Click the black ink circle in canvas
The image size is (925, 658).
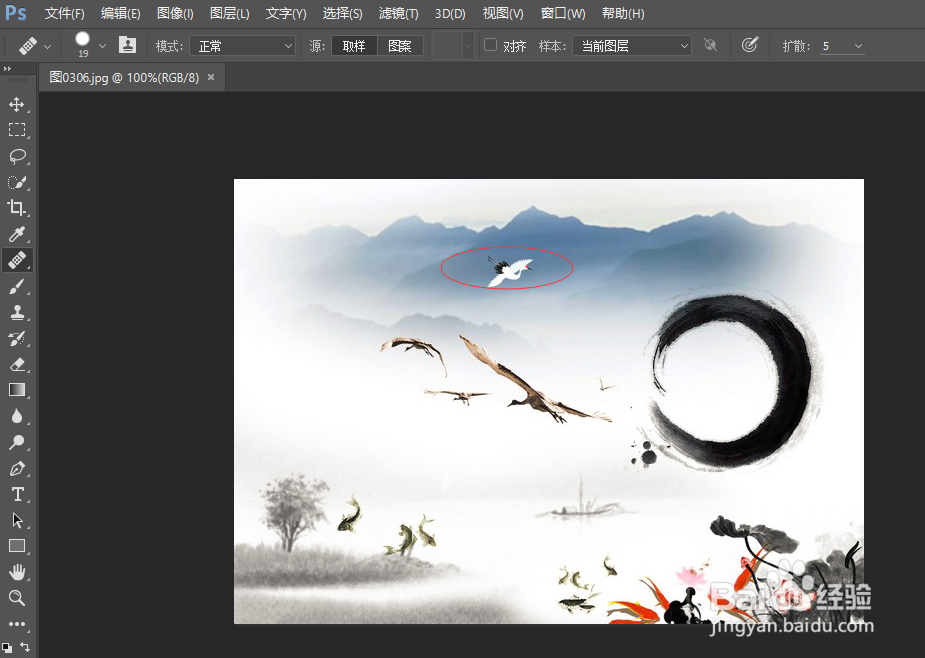[732, 381]
